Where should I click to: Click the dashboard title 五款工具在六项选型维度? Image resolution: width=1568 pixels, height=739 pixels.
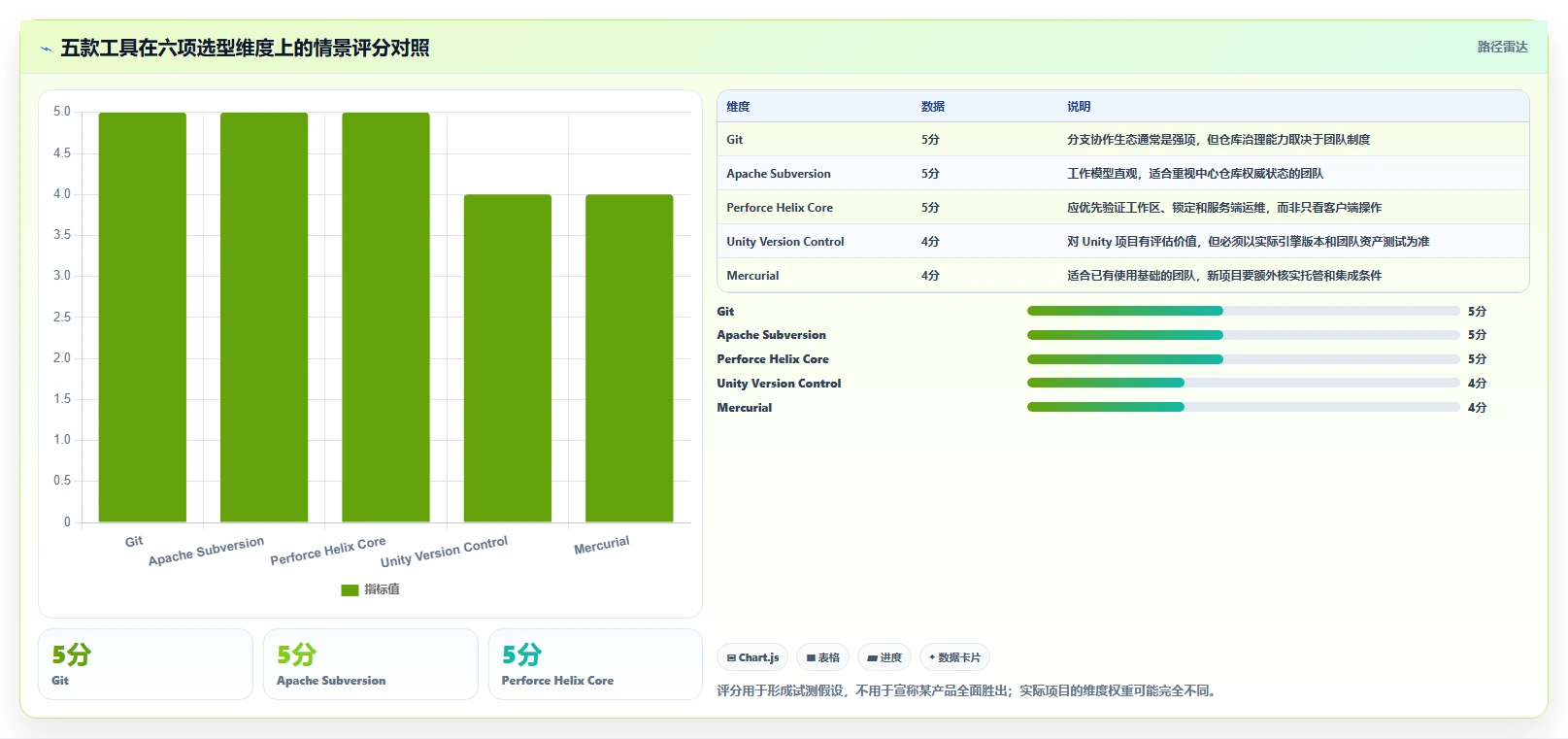[245, 48]
